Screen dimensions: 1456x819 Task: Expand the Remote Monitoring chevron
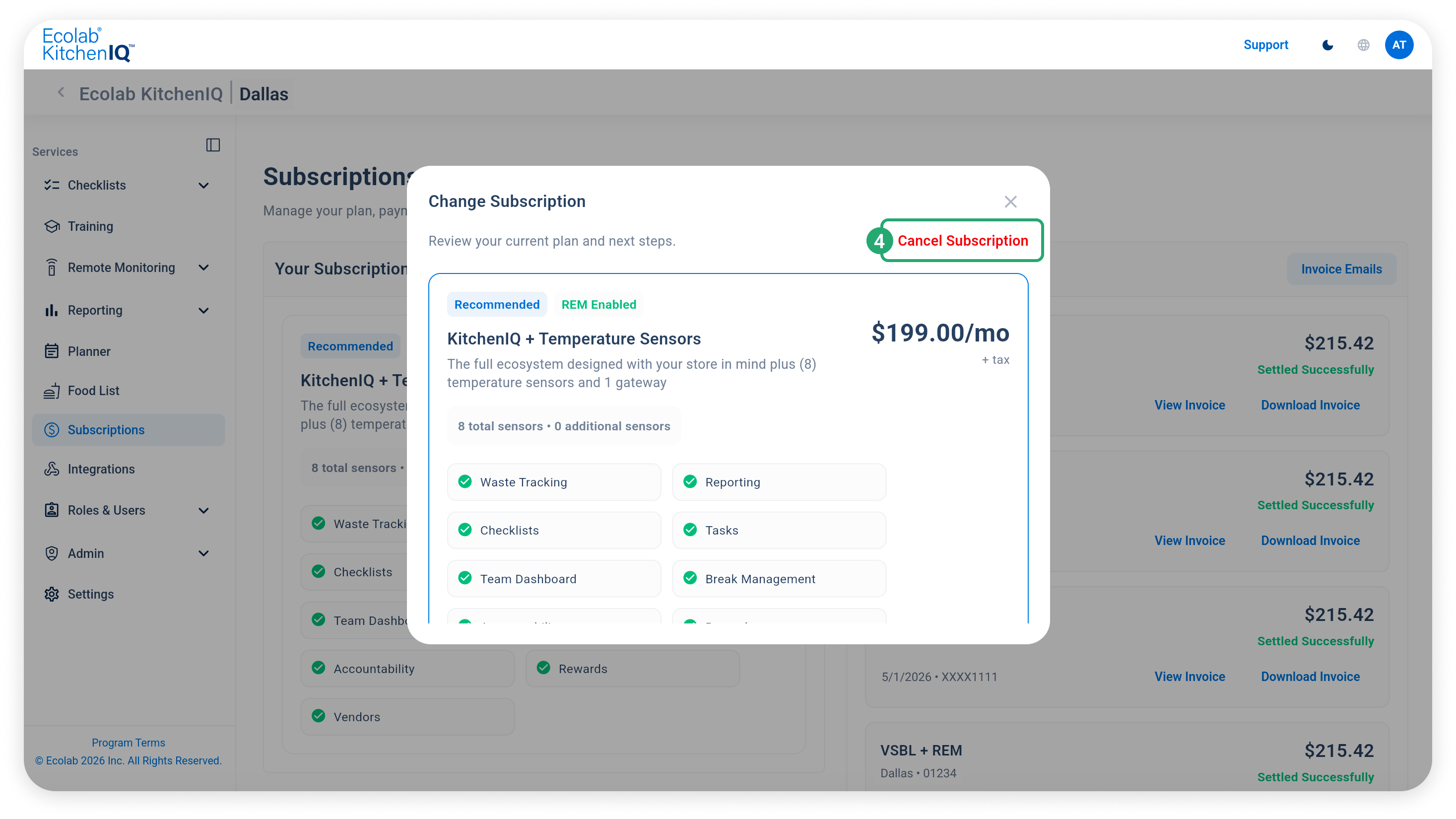click(204, 268)
